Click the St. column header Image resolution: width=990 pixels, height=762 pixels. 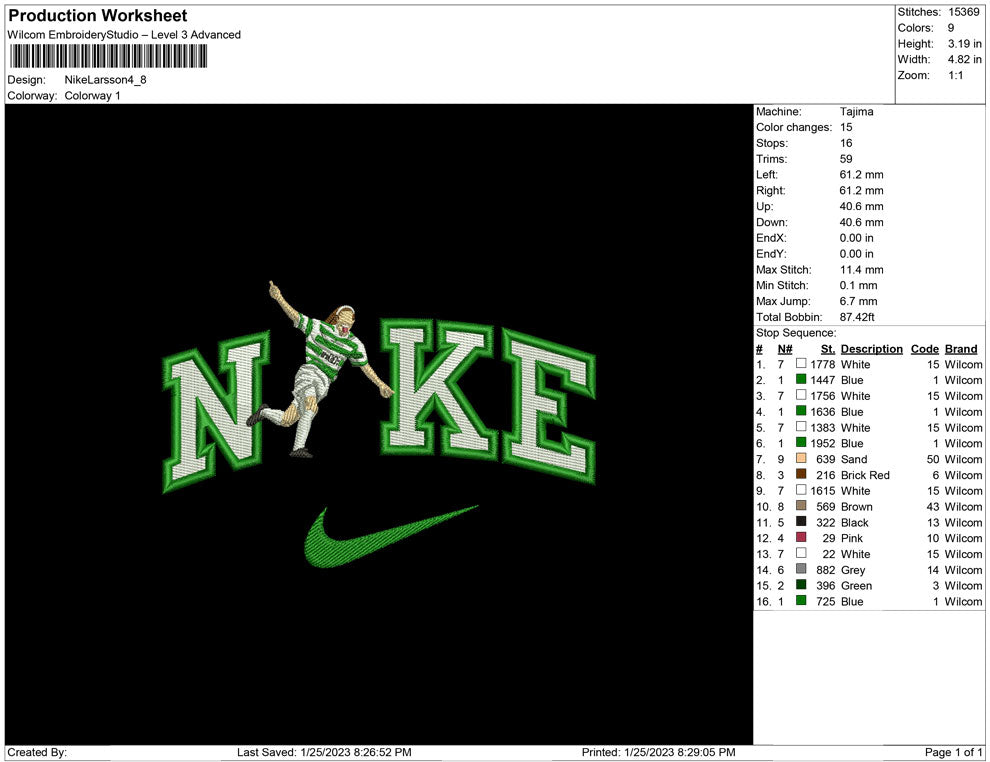(828, 349)
